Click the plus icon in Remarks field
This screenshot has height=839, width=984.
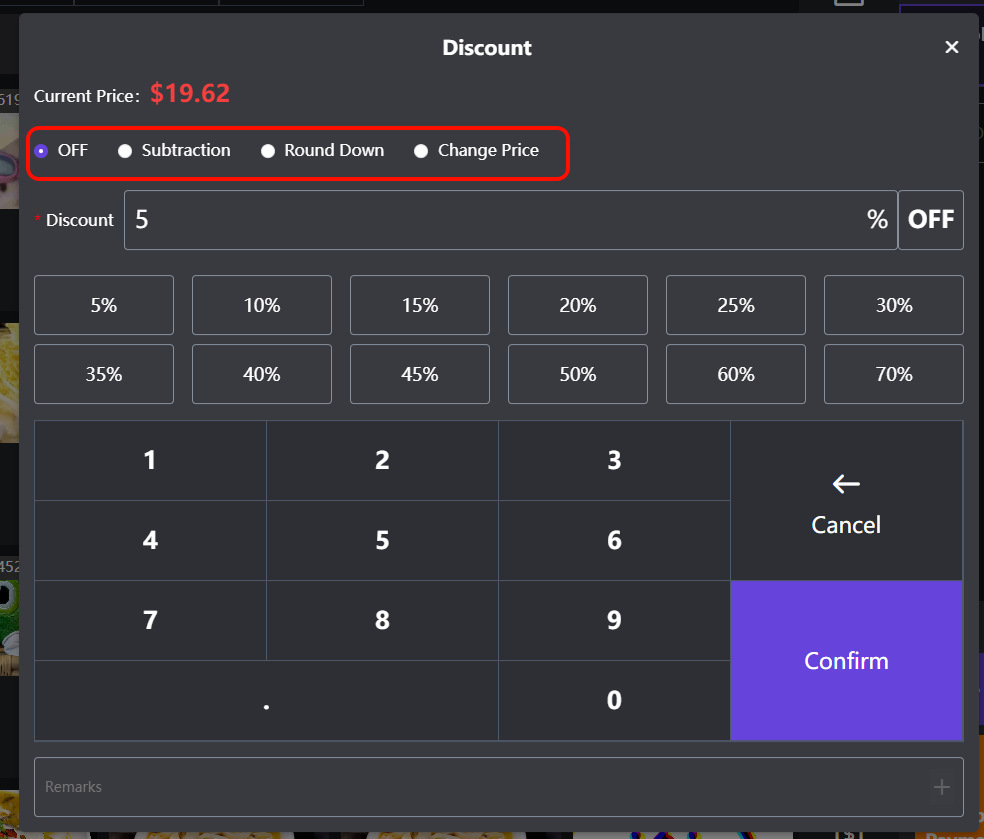click(x=941, y=787)
